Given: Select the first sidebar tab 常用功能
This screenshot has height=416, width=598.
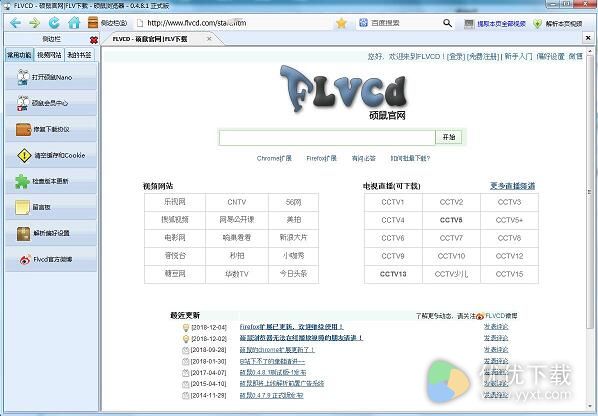Looking at the screenshot, I should coord(19,55).
